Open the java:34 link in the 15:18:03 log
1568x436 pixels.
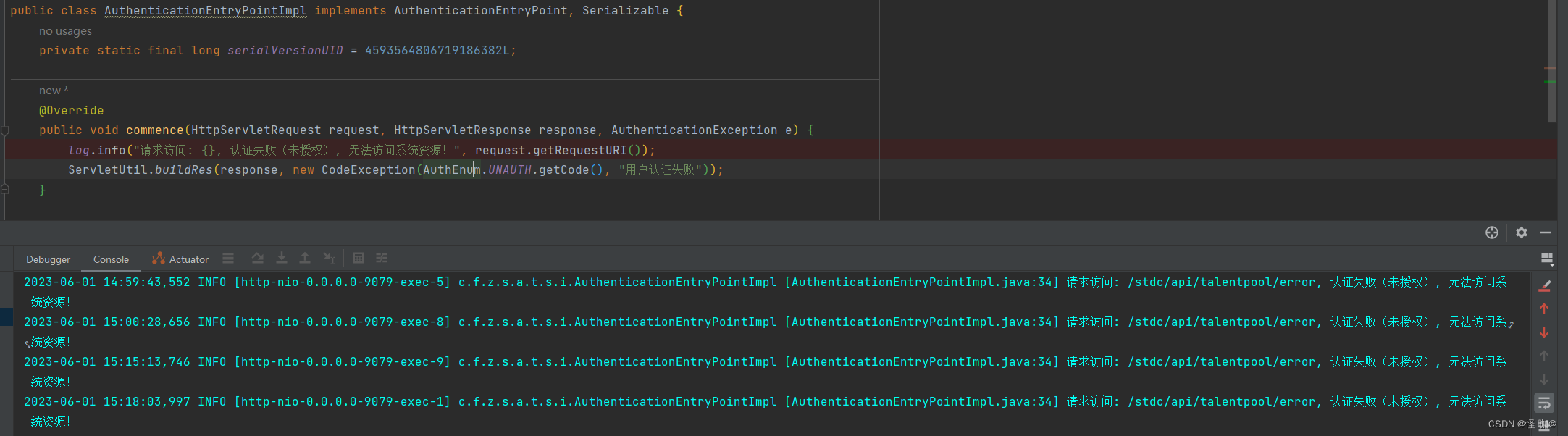coord(921,402)
